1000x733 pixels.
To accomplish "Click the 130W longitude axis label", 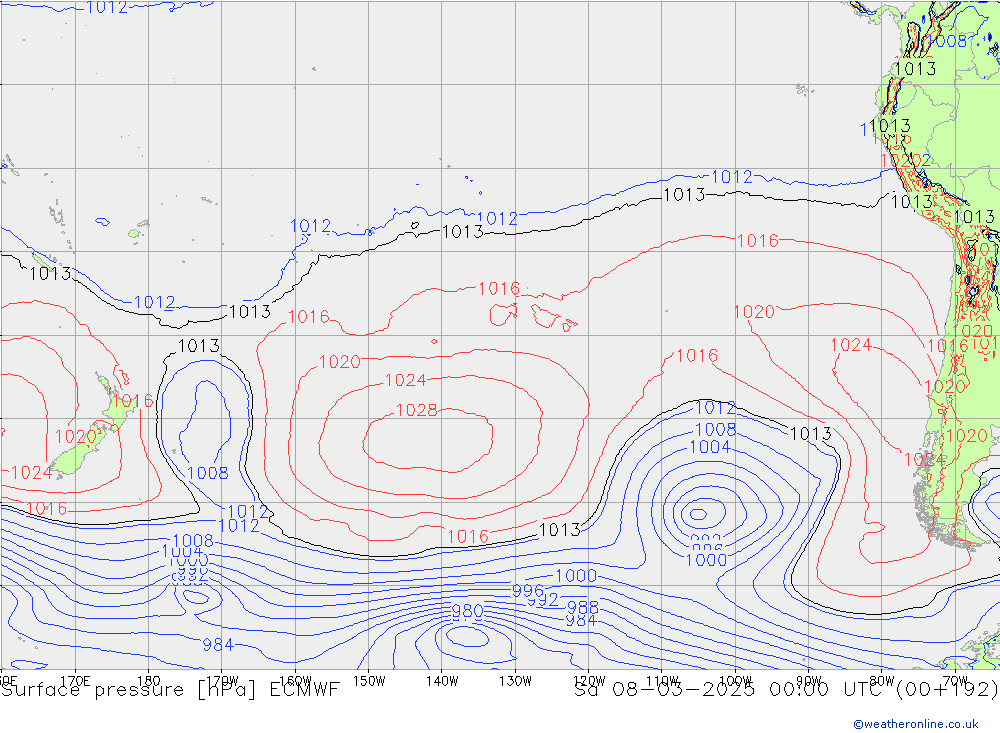I will (x=515, y=681).
